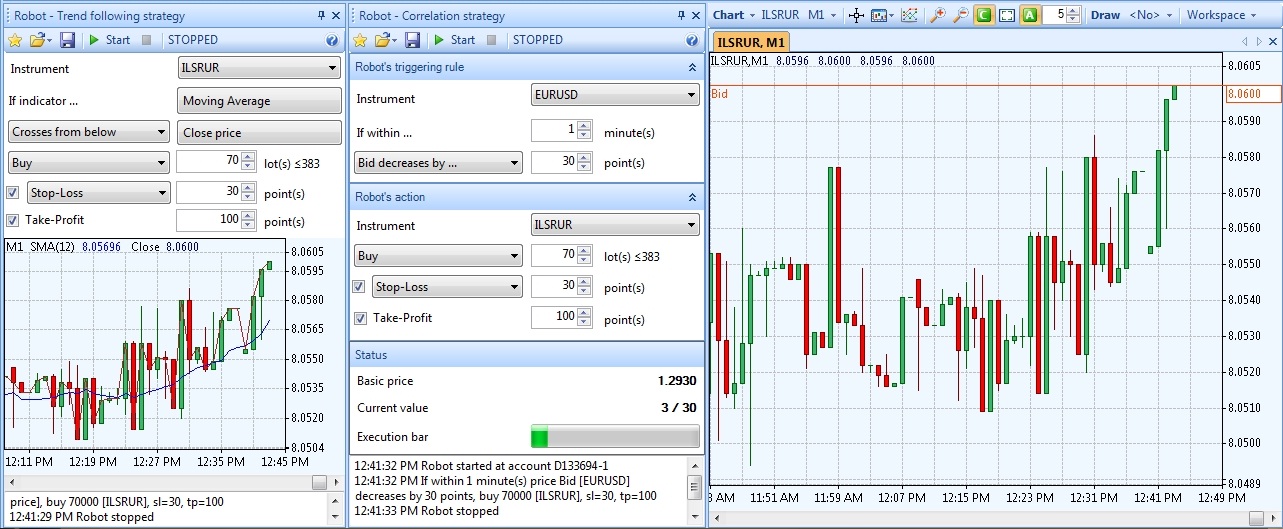Toggle the green 'A' button in the chart toolbar
The height and width of the screenshot is (529, 1283).
[x=1029, y=15]
